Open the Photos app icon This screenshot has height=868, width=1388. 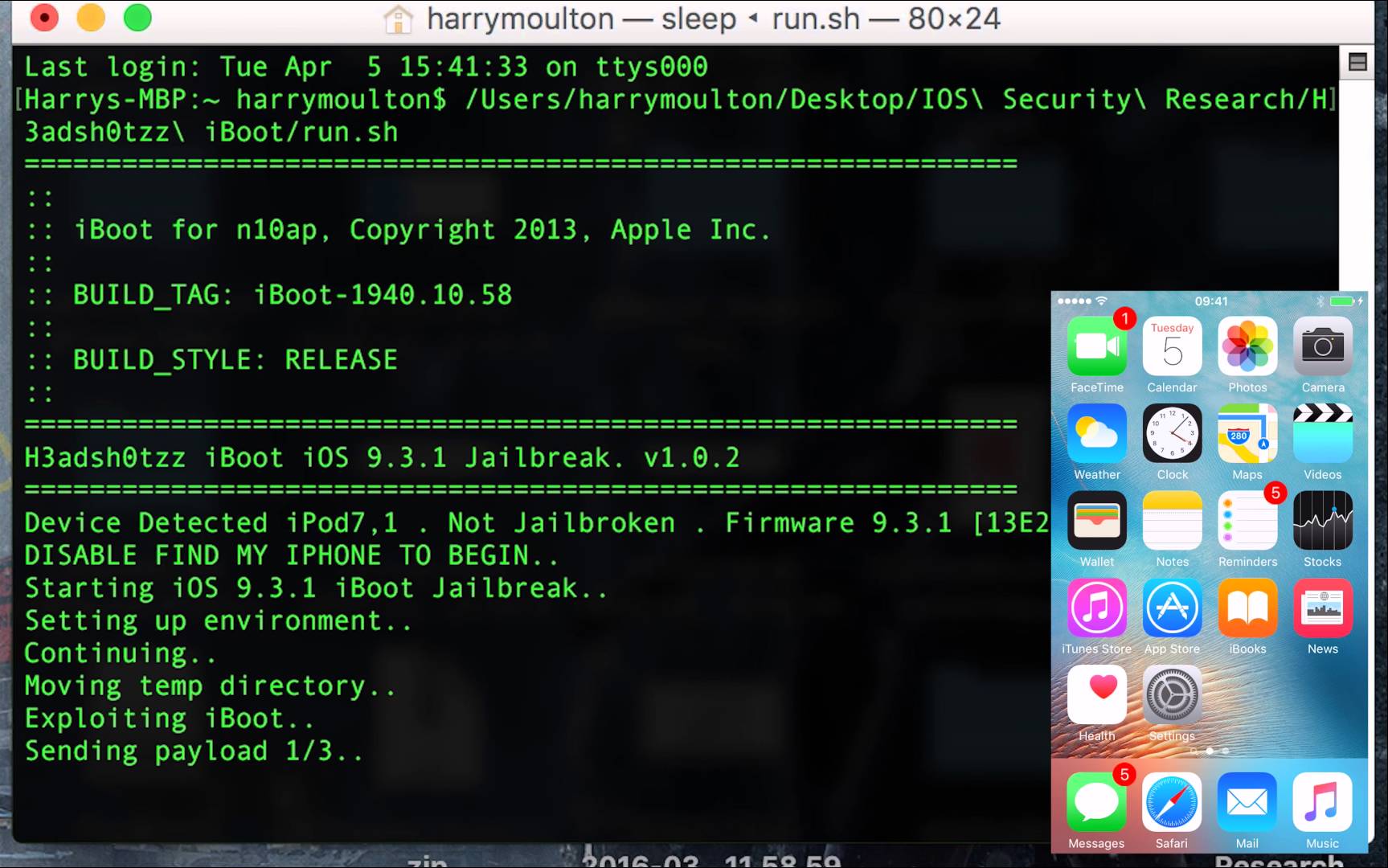[1247, 346]
